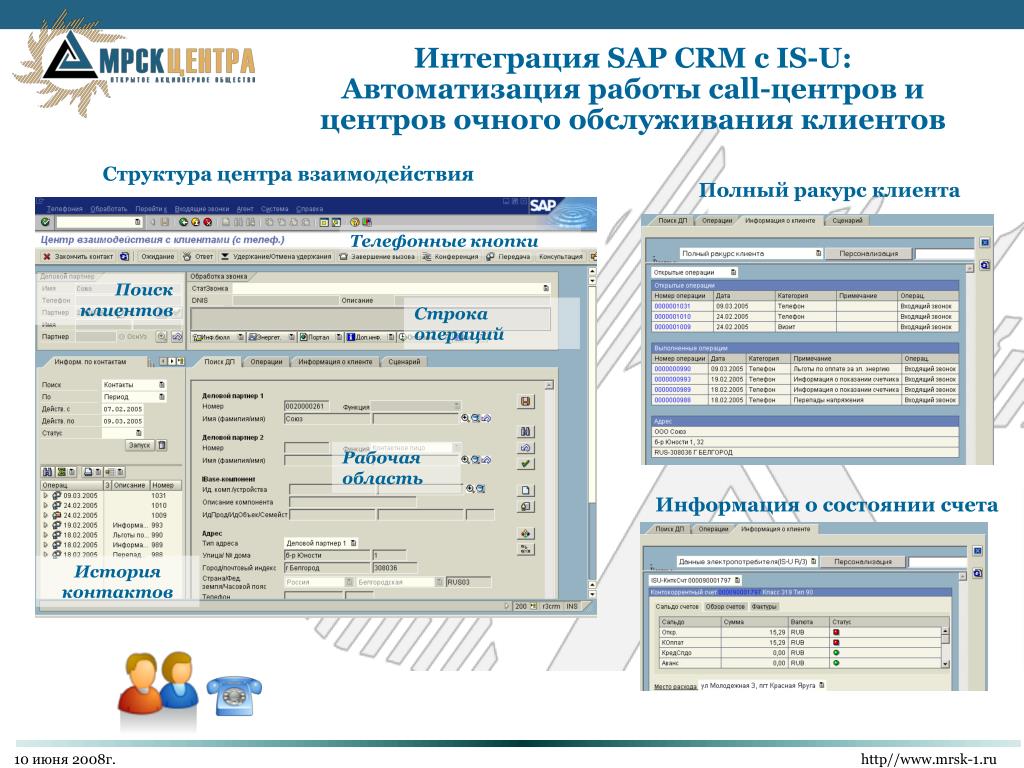Open operation link 0000001031
Screen dimensions: 1024x768
pyautogui.click(x=672, y=306)
